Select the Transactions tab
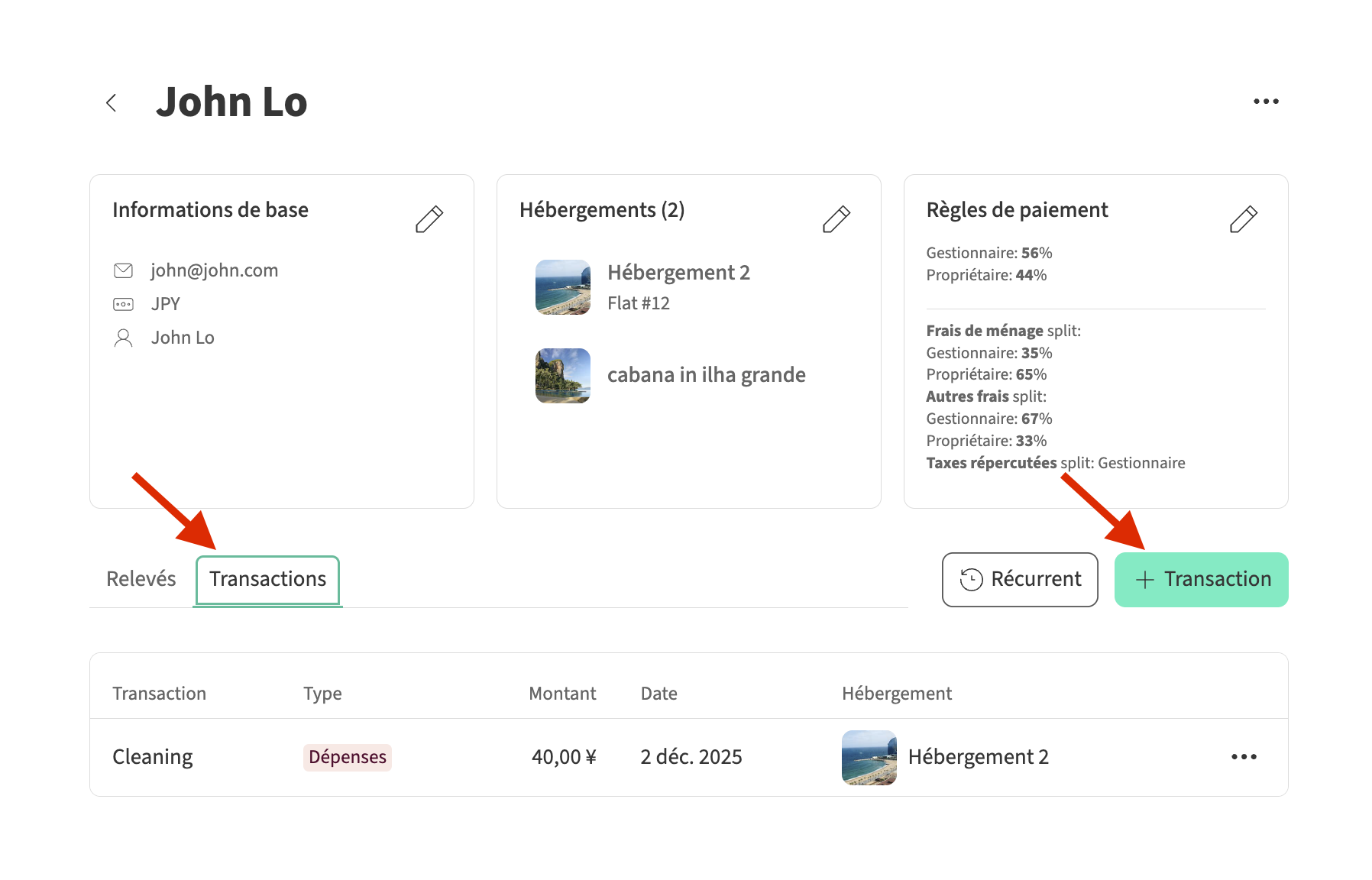The width and height of the screenshot is (1372, 880). coord(267,580)
